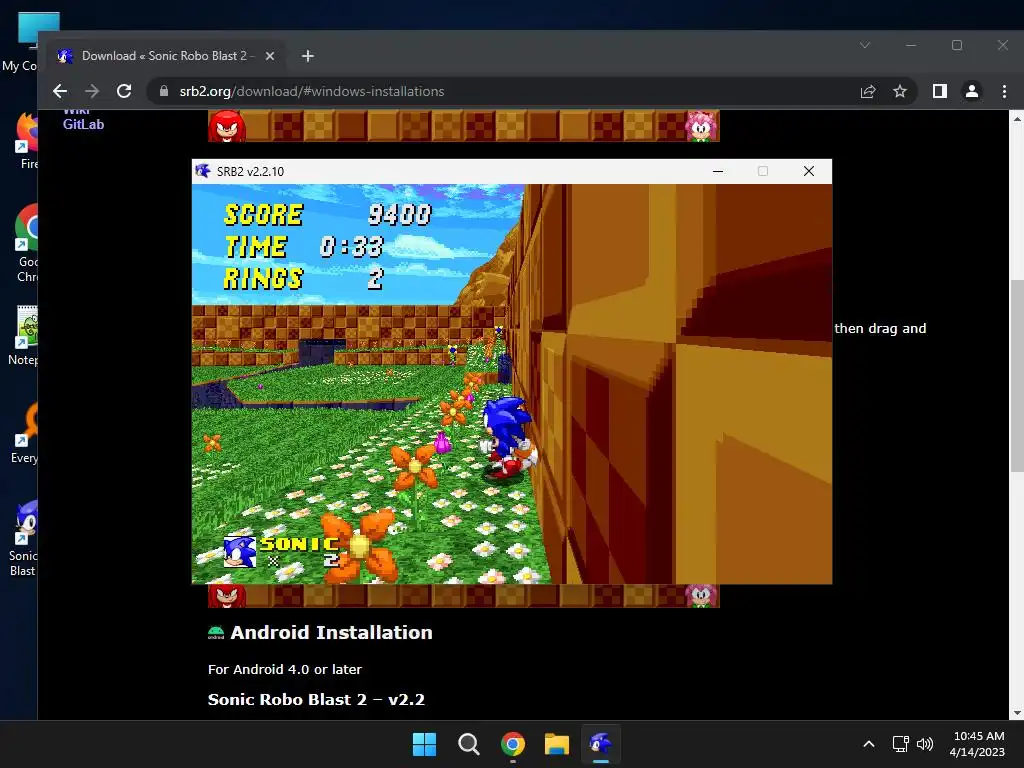Screen dimensions: 1024x768
Task: Show hidden tray icons chevron
Action: [869, 744]
